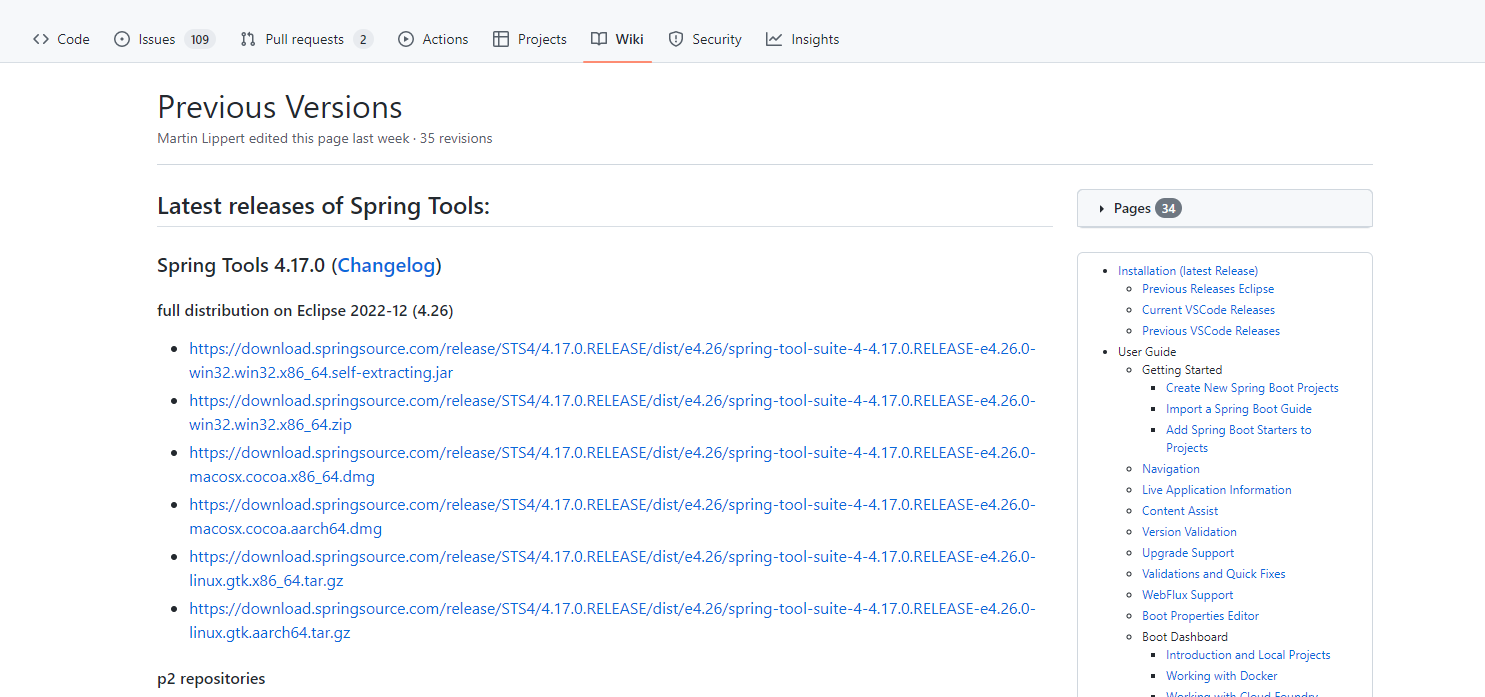Open the Version Validation link

[1189, 532]
